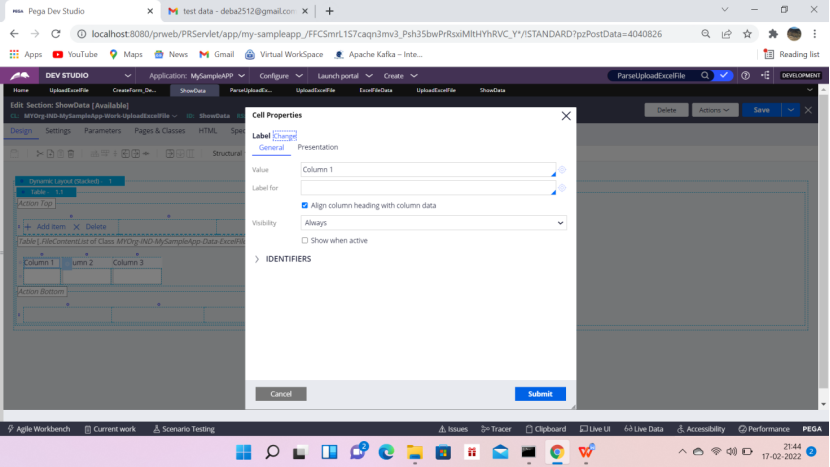
Task: Open a new browser tab
Action: tap(329, 11)
